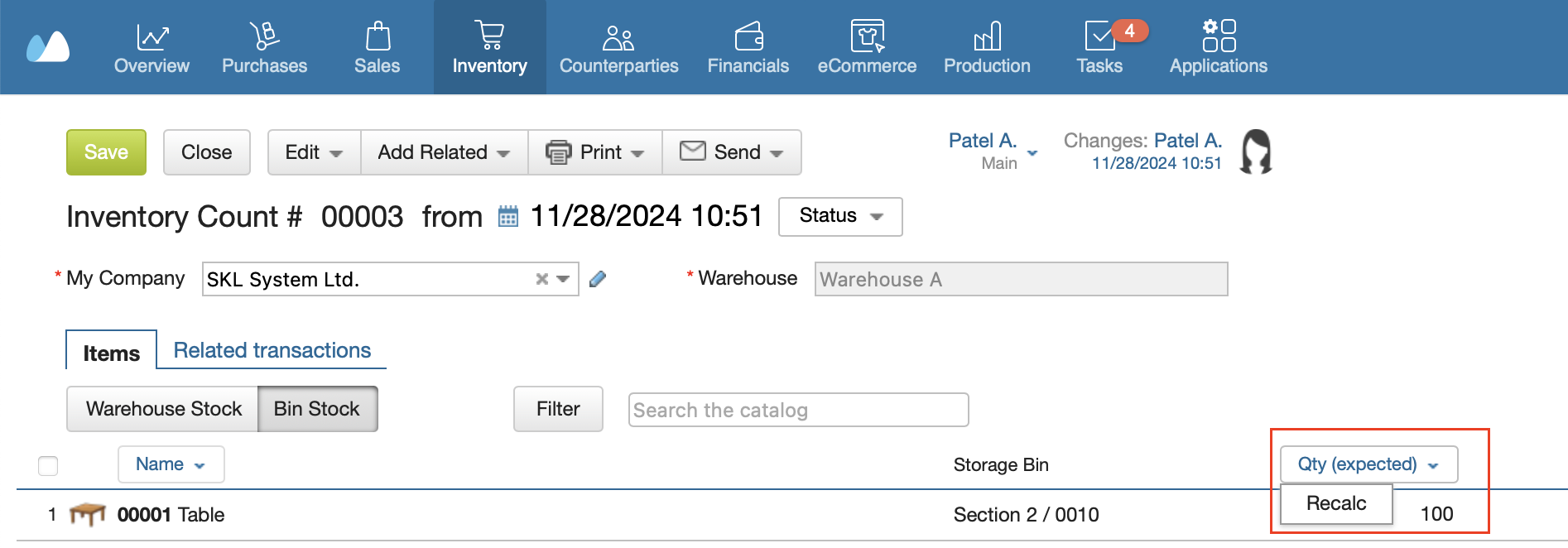
Task: Switch to the Items tab
Action: (x=112, y=353)
